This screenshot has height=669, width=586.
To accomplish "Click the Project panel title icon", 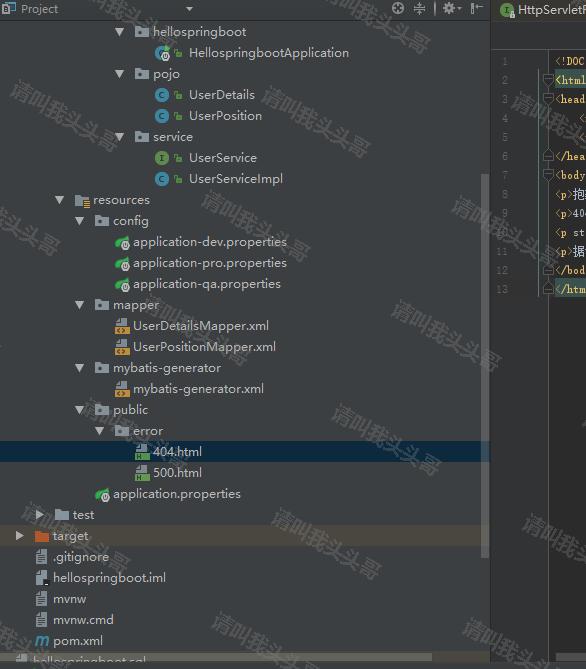I will click(x=8, y=9).
